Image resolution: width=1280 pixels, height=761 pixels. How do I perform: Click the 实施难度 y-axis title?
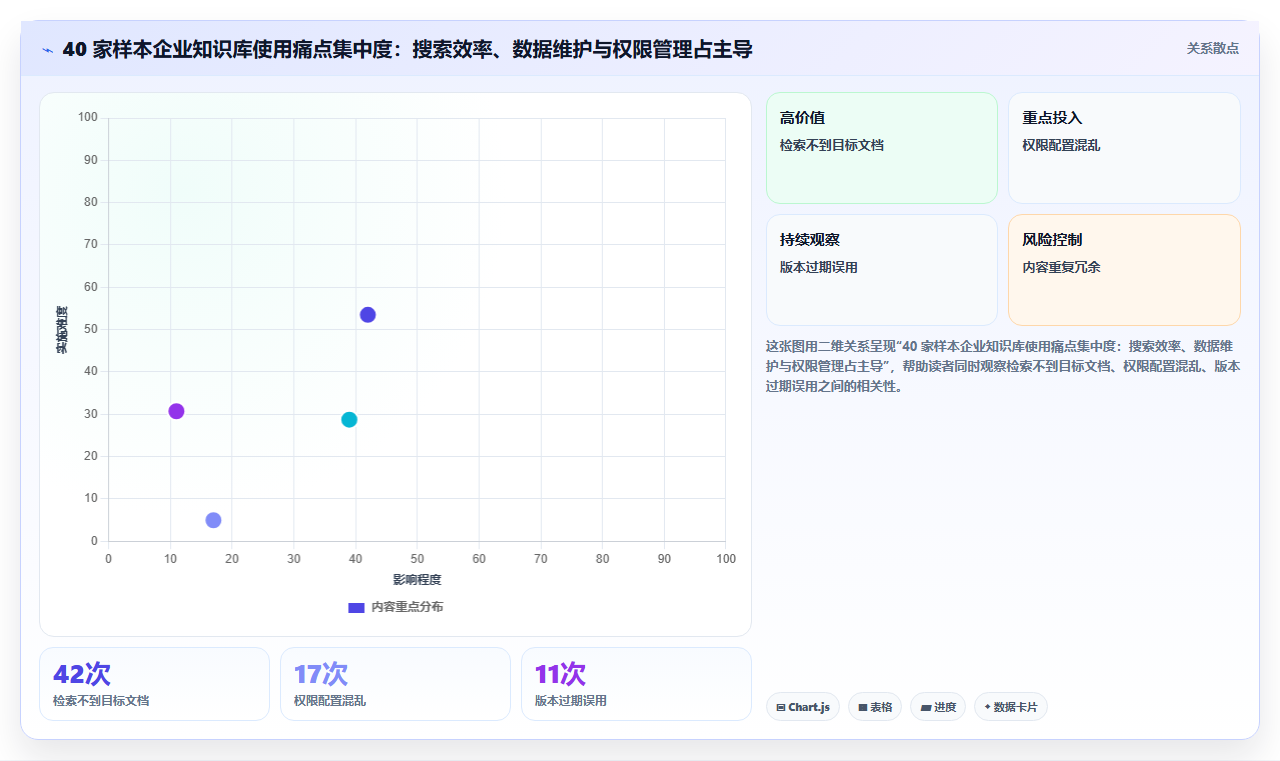[62, 330]
